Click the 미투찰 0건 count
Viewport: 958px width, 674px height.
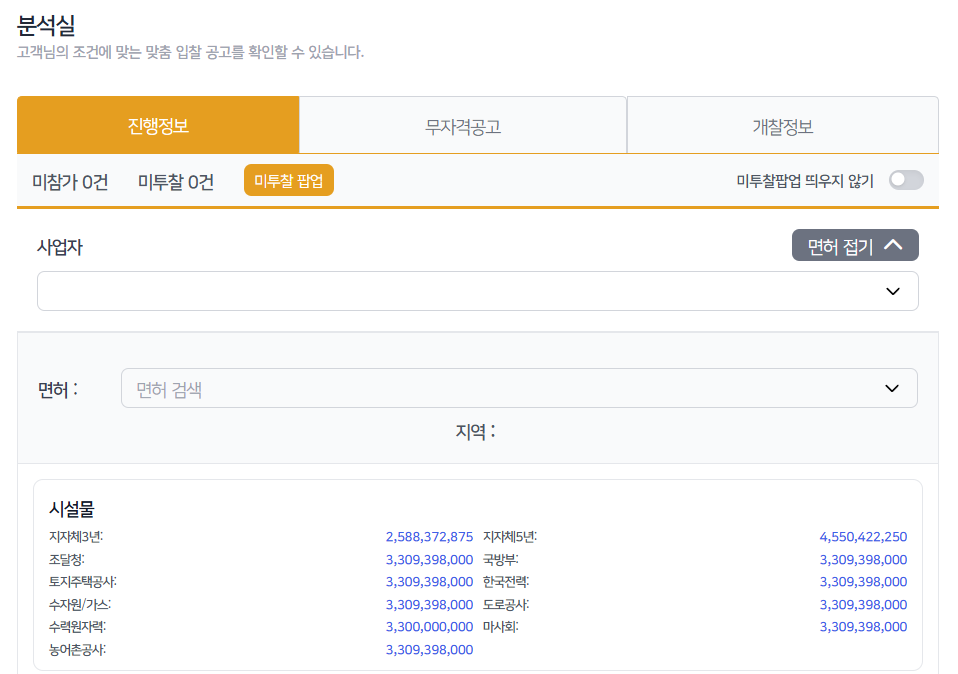click(175, 181)
